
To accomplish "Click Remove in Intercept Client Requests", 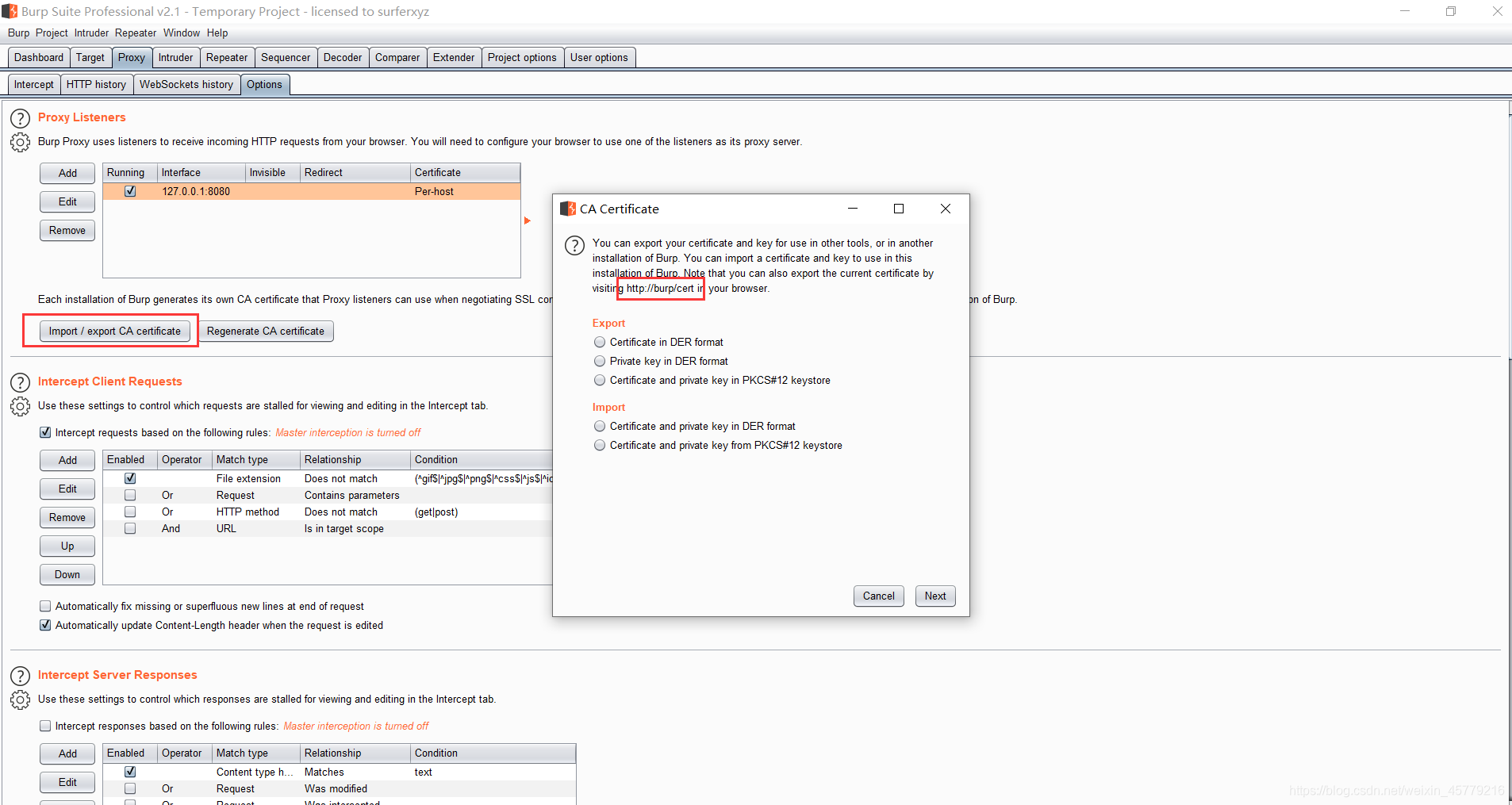I will (x=67, y=517).
